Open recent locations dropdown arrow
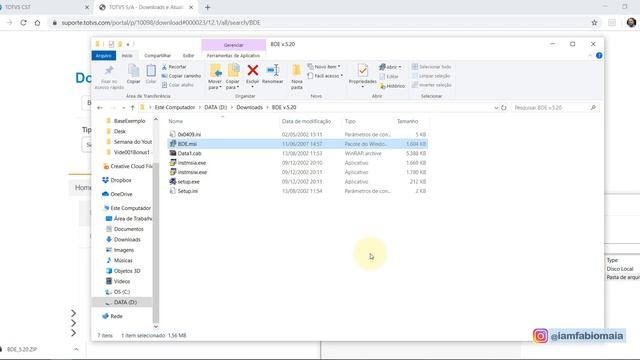The width and height of the screenshot is (640, 360). (x=124, y=108)
